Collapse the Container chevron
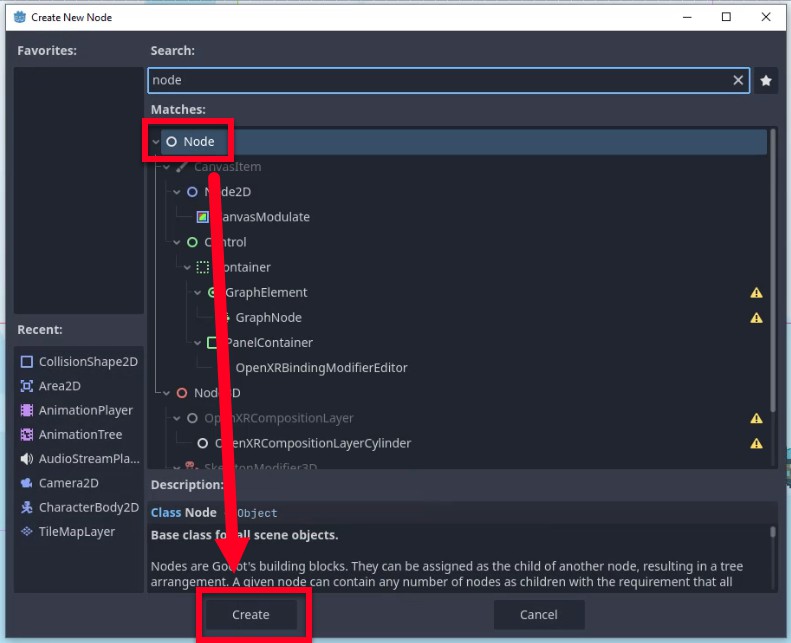The width and height of the screenshot is (791, 643). tap(187, 267)
